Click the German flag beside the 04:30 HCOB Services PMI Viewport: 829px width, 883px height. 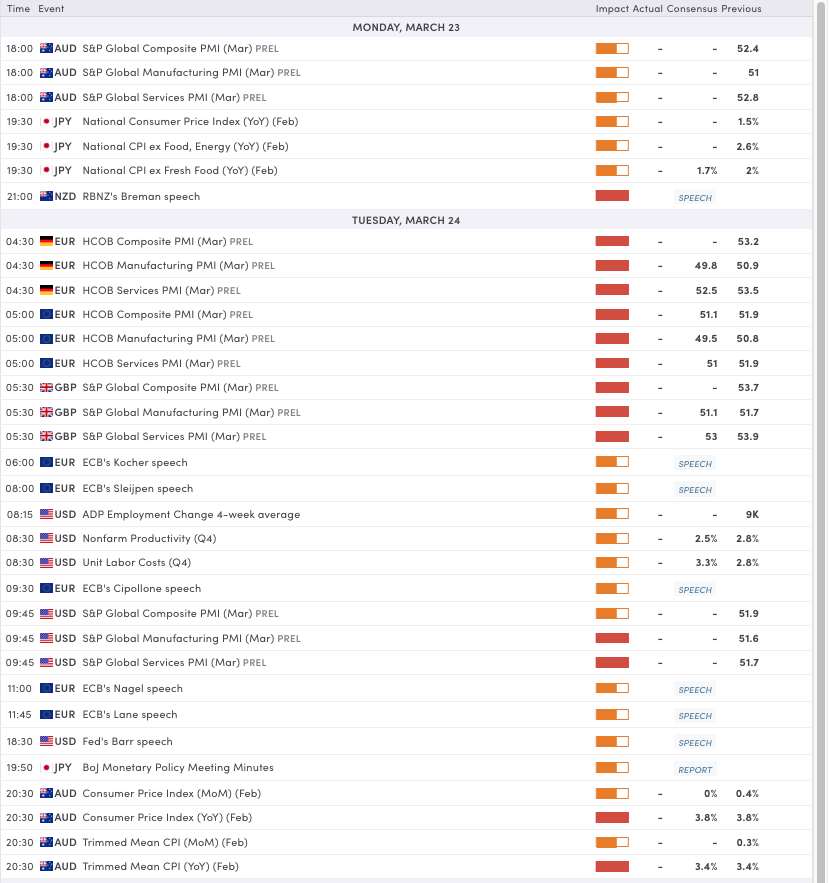pos(46,291)
